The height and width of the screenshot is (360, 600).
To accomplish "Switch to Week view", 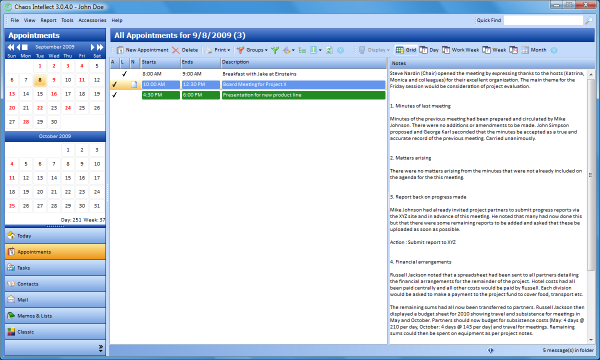I will click(494, 50).
